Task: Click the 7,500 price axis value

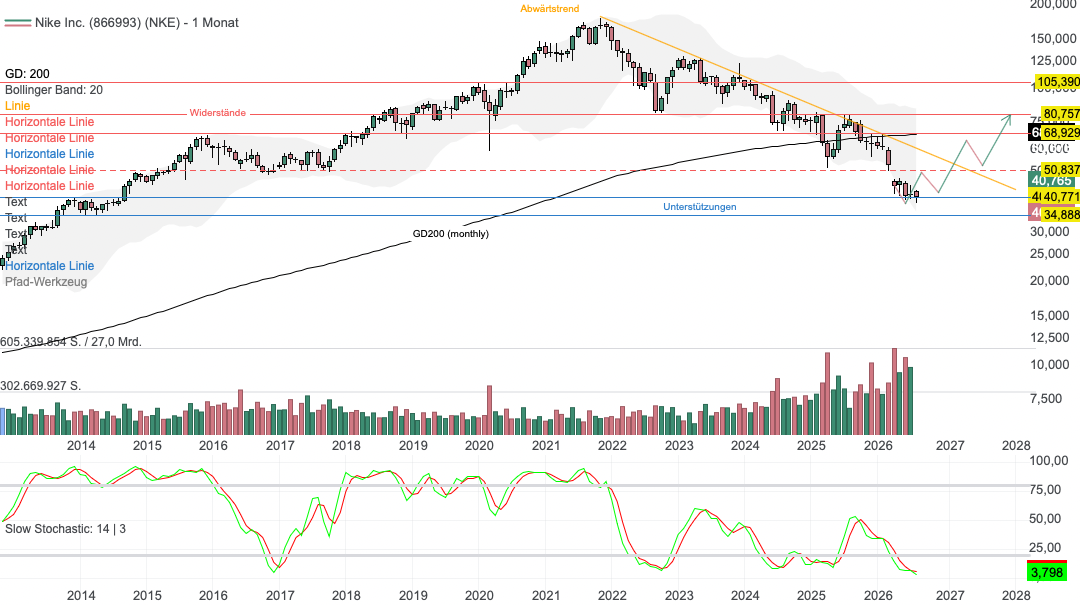Action: [1046, 398]
